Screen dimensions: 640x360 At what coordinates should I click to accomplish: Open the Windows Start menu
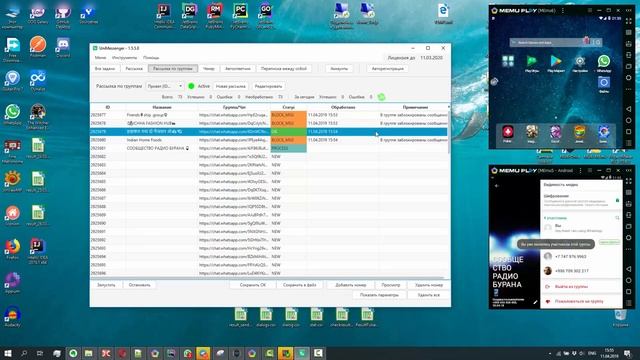pyautogui.click(x=7, y=353)
